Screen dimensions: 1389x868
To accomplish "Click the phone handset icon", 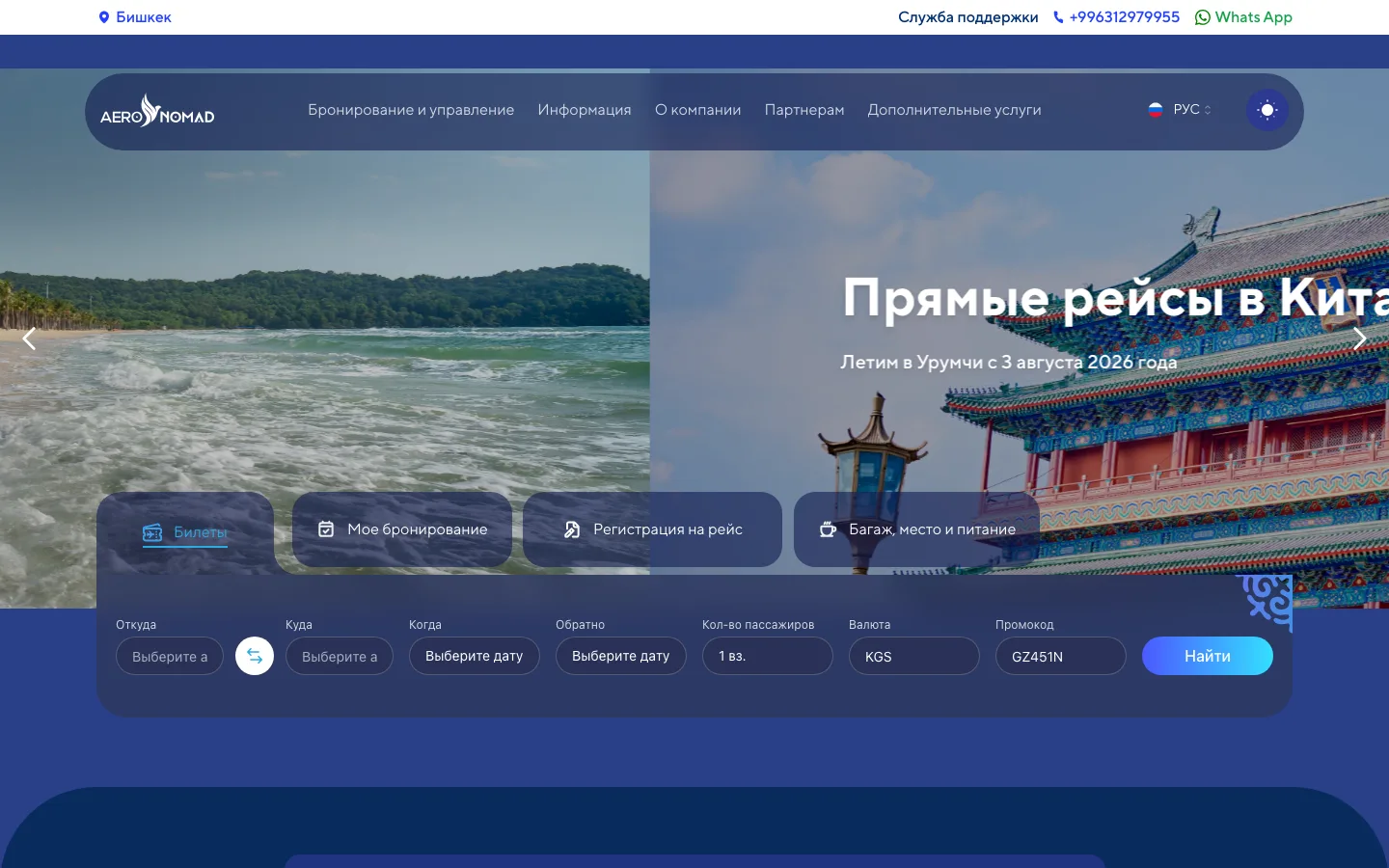I will tap(1058, 17).
